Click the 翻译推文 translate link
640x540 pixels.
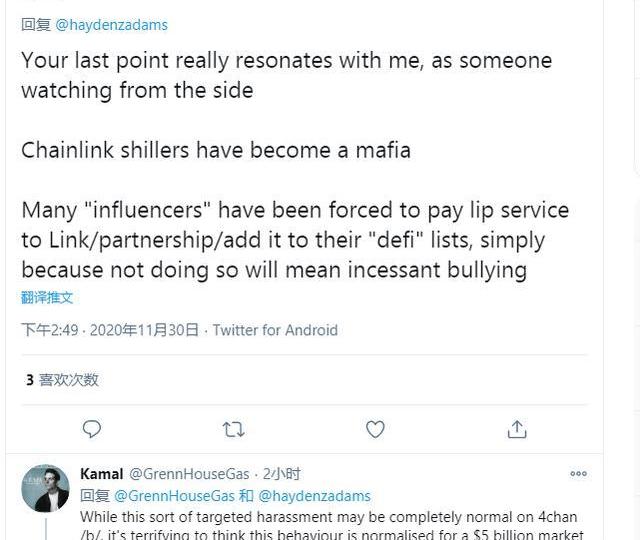[47, 297]
